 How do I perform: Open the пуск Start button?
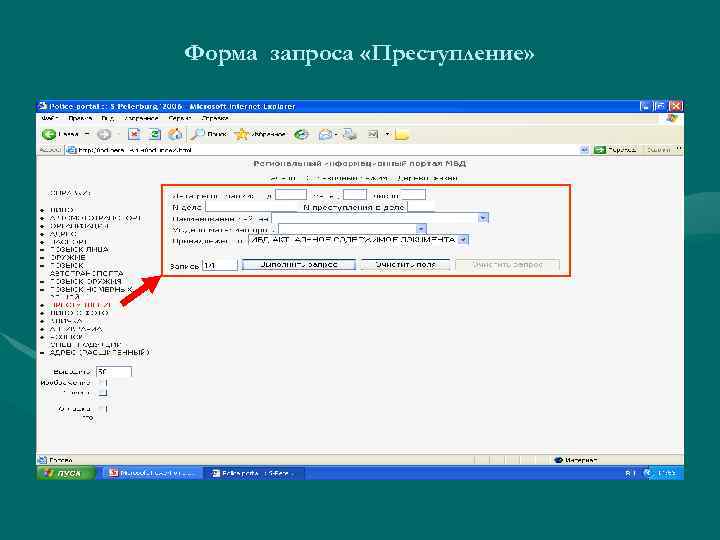(66, 473)
